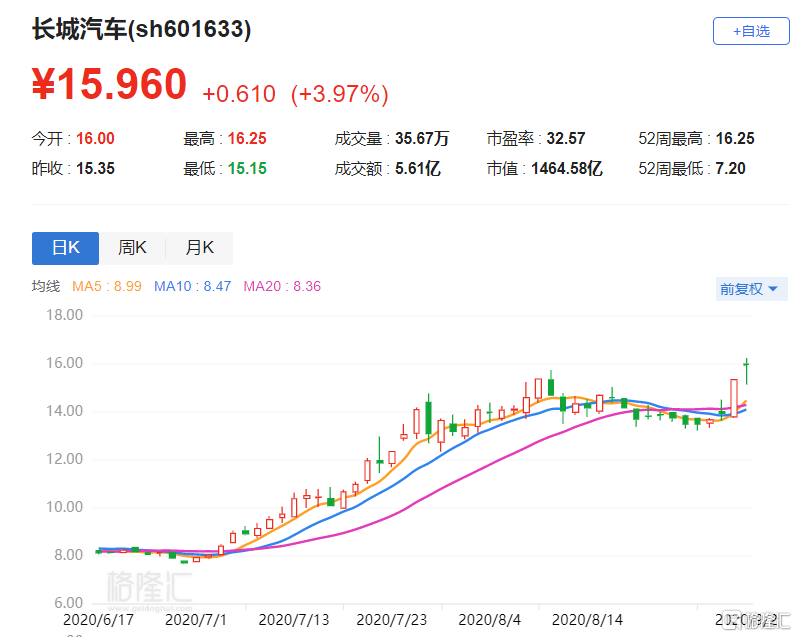797x637 pixels.
Task: Click the tall red candle before the last
Action: 734,398
